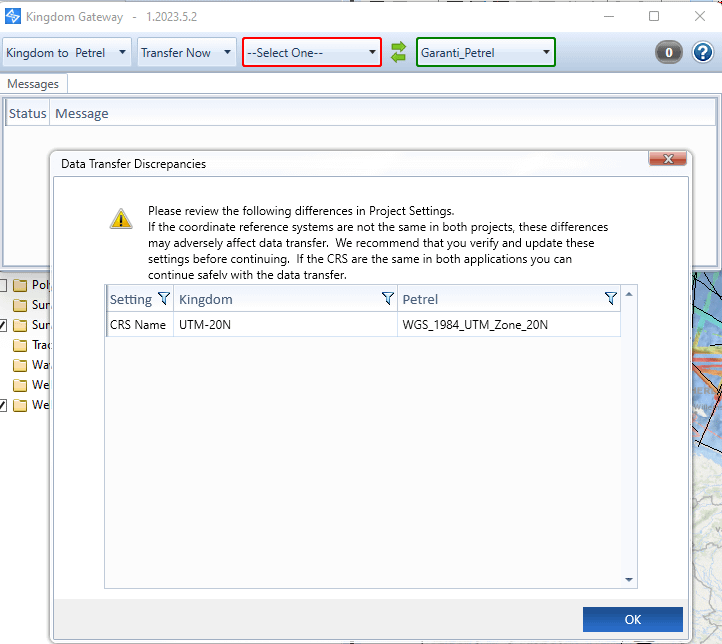Screen dimensions: 722x644
Task: Click the Tra folder icon in the tree
Action: pyautogui.click(x=19, y=345)
